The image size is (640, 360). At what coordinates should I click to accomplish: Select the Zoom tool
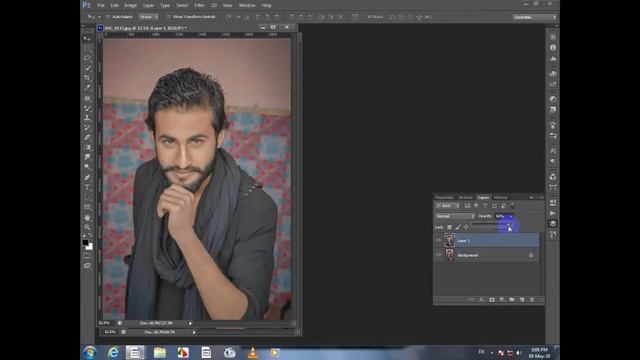[x=87, y=227]
